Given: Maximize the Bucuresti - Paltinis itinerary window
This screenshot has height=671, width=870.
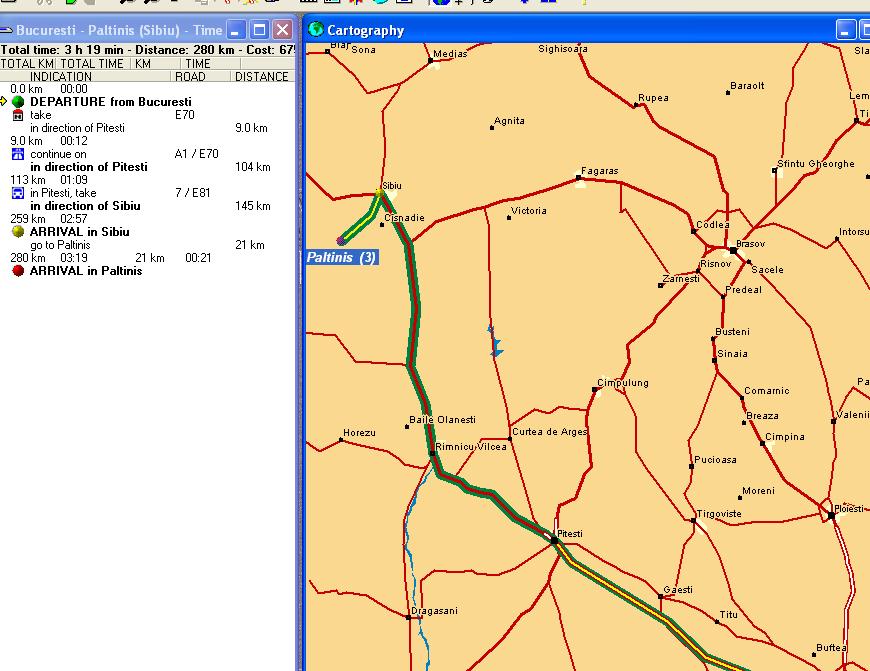Looking at the screenshot, I should tap(260, 30).
